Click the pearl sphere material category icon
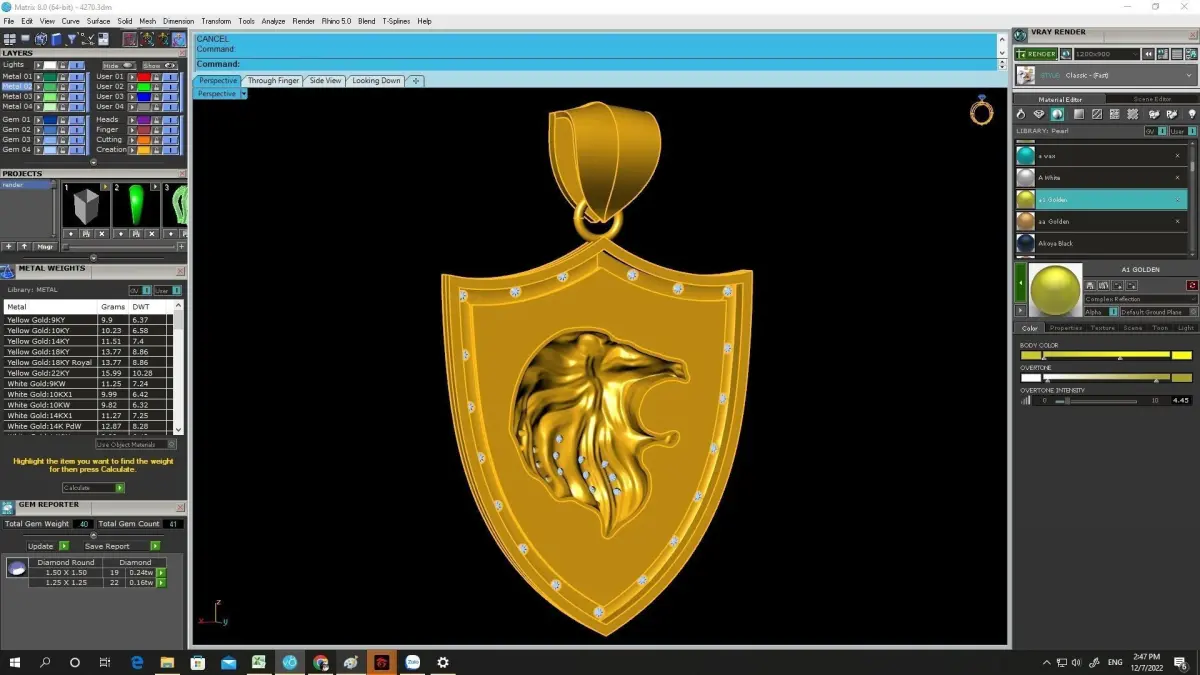 tap(1057, 114)
